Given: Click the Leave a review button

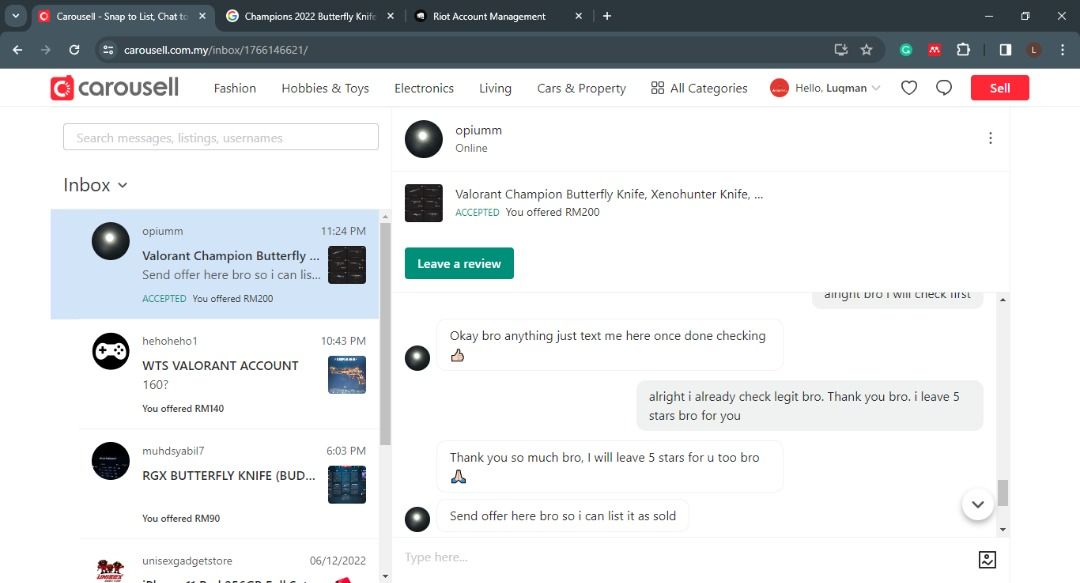Looking at the screenshot, I should pyautogui.click(x=459, y=263).
